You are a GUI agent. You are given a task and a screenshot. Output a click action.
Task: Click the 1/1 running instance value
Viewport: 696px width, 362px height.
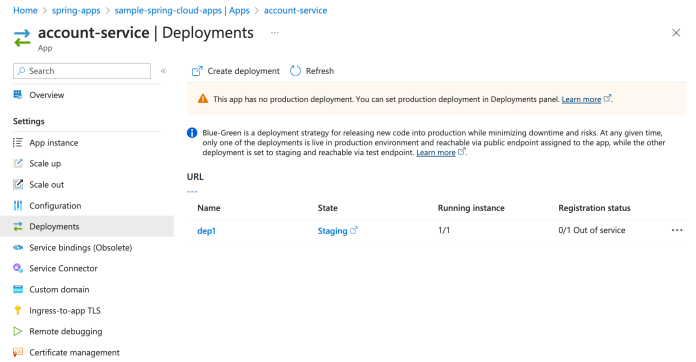pyautogui.click(x=444, y=230)
